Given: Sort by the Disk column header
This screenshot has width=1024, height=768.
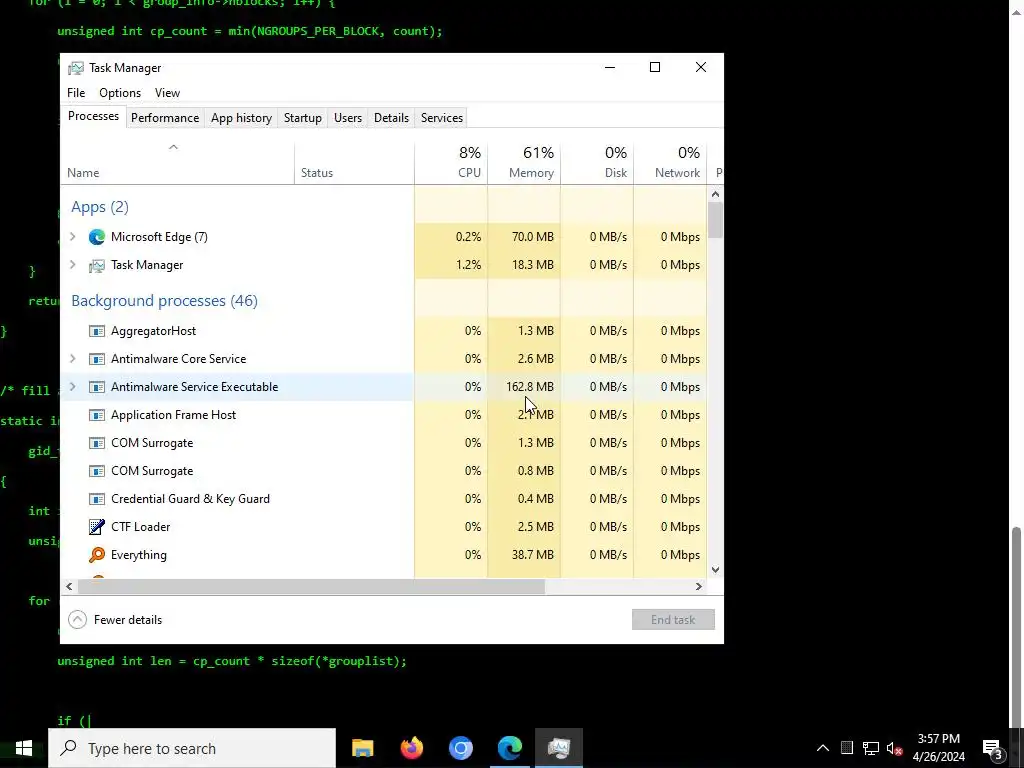Looking at the screenshot, I should pos(597,163).
